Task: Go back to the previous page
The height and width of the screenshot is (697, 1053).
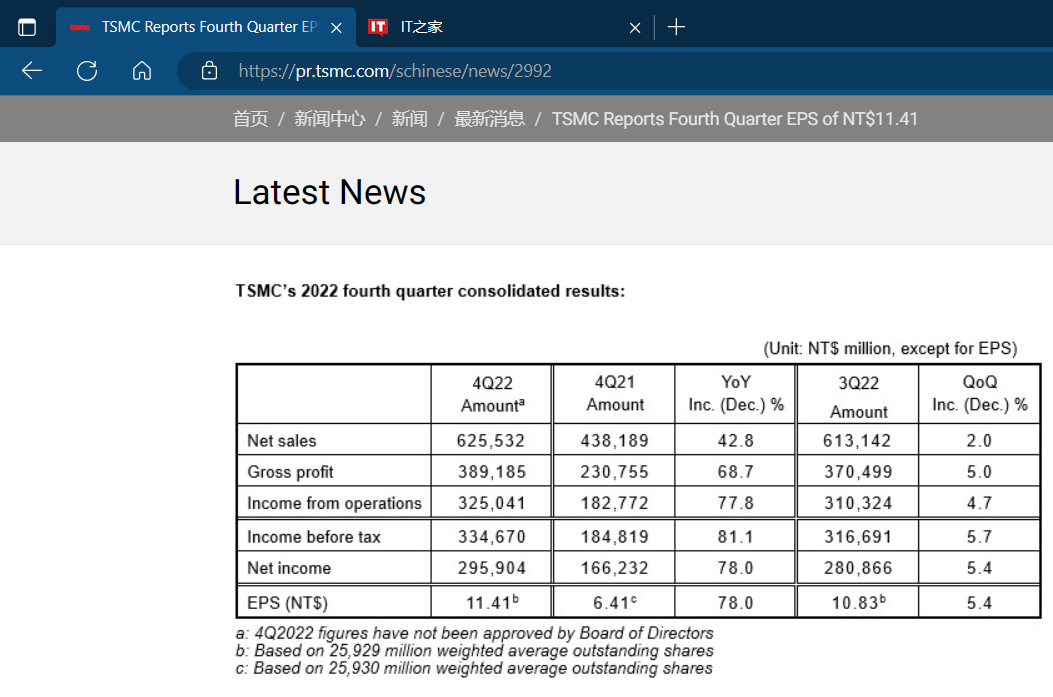Action: point(32,71)
